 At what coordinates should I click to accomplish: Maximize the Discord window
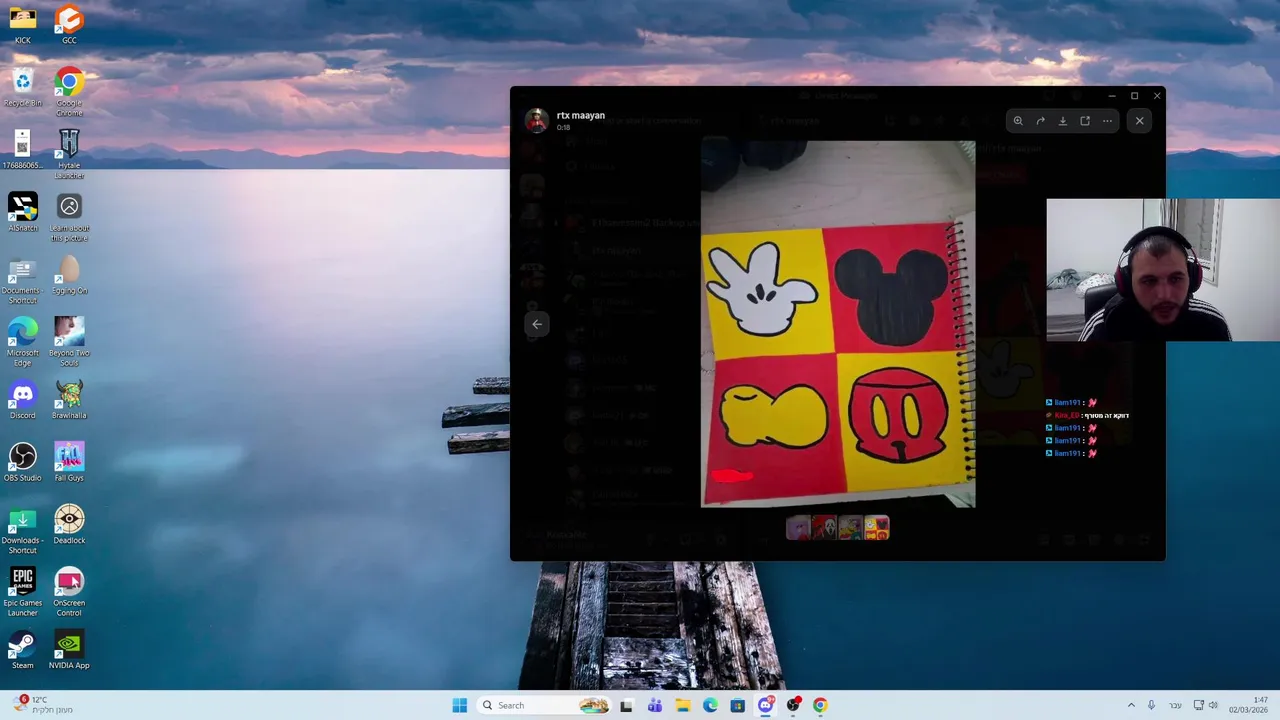(1134, 96)
